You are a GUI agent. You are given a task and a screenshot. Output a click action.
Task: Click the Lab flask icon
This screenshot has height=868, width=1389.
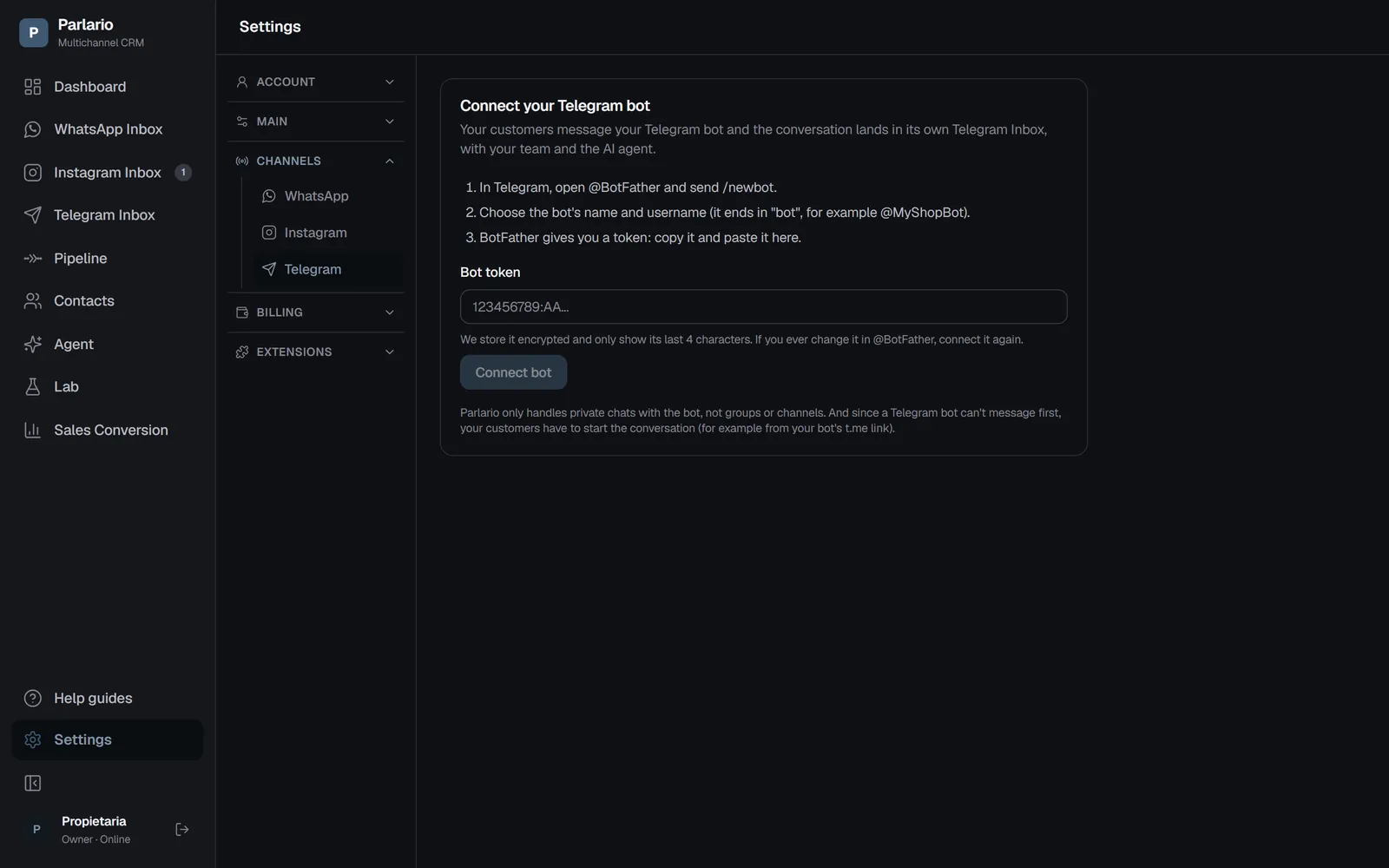click(x=33, y=387)
